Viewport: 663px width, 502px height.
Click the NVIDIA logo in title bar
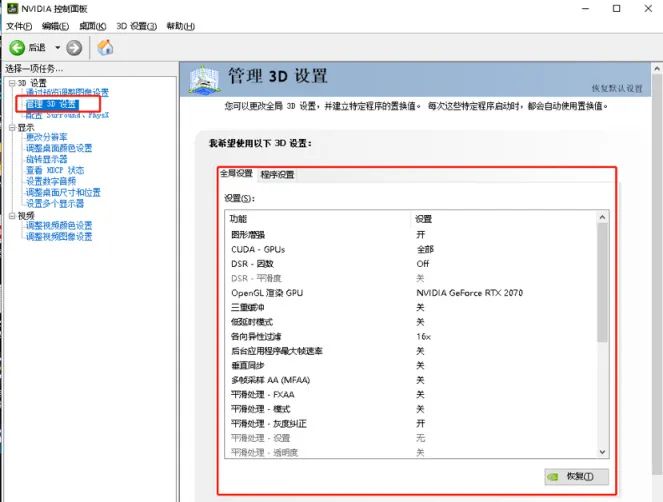(x=10, y=8)
